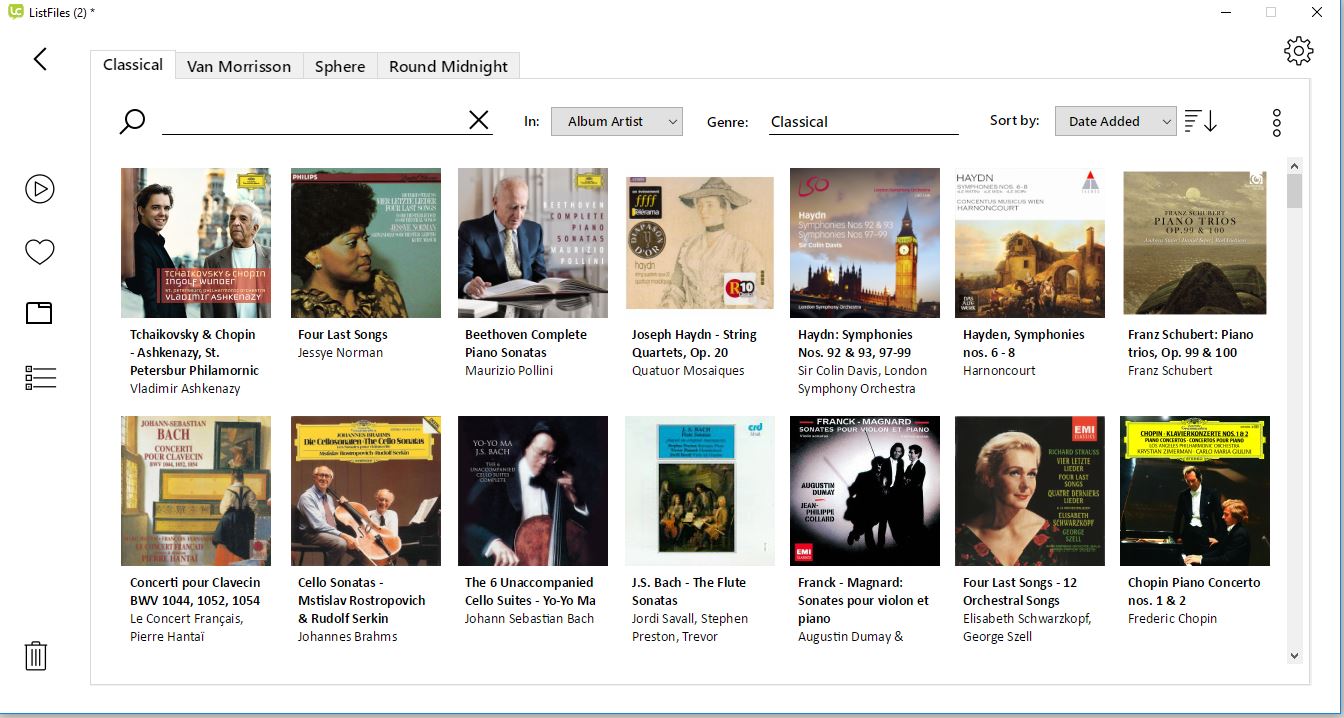This screenshot has height=718, width=1344.
Task: Click the trash bin icon
Action: (36, 656)
